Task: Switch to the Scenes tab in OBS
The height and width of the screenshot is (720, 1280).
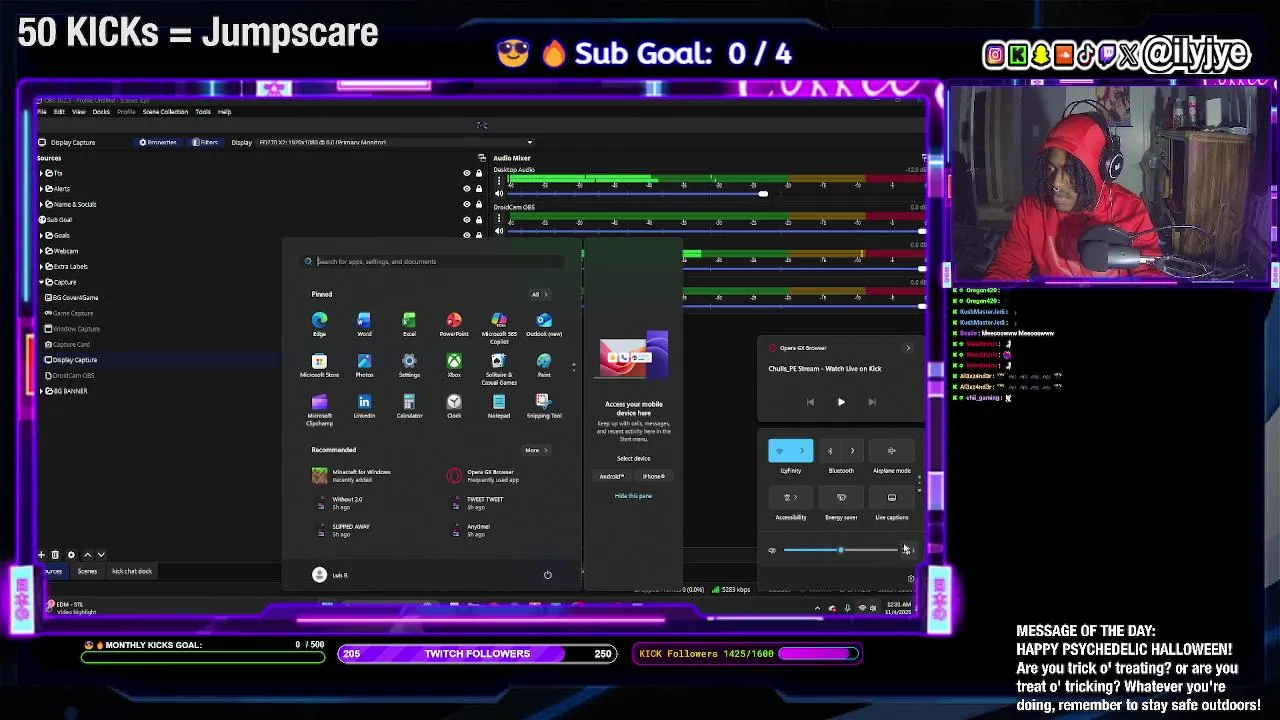Action: (x=87, y=572)
